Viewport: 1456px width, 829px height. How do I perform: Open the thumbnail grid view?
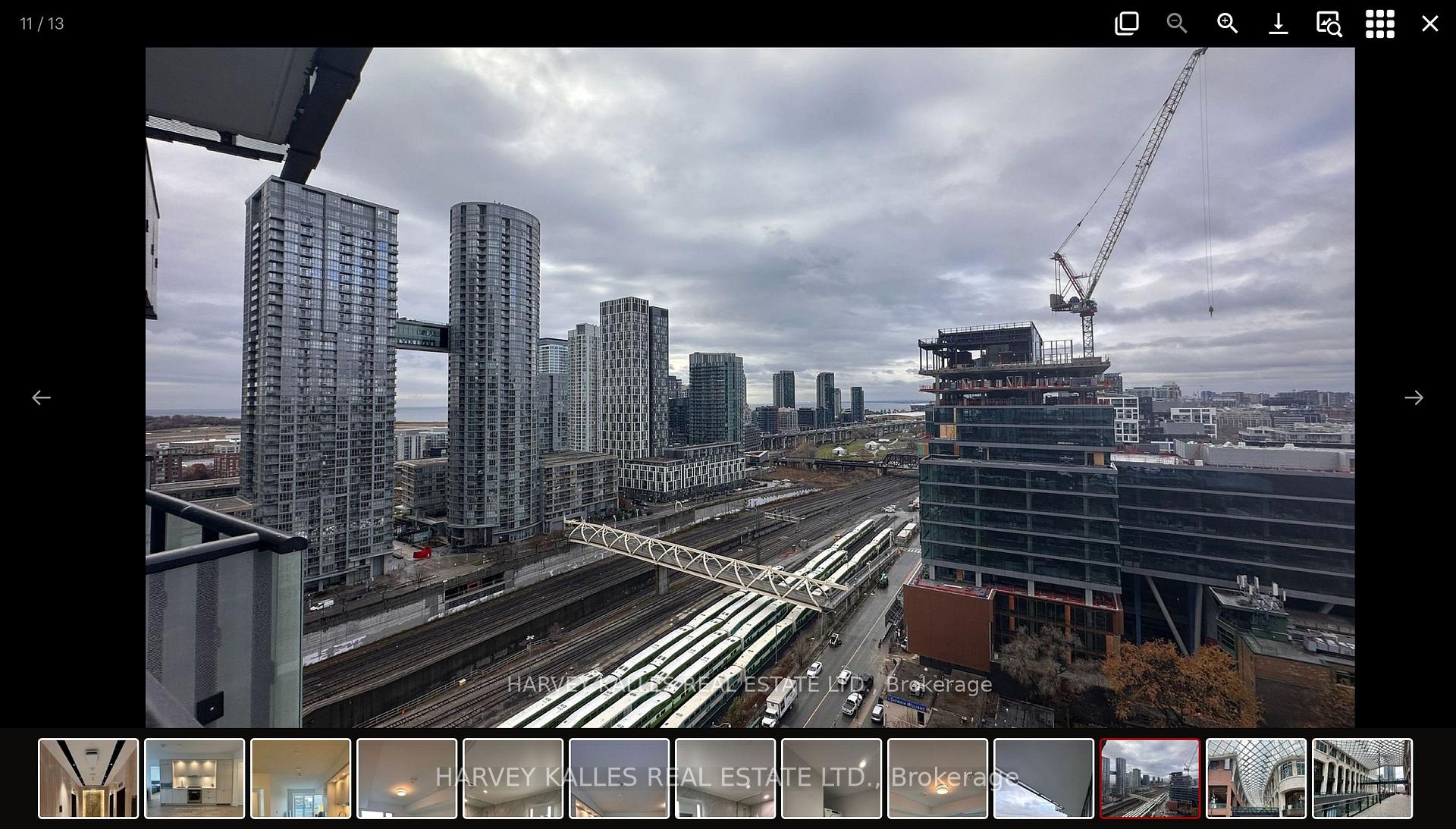pyautogui.click(x=1379, y=24)
